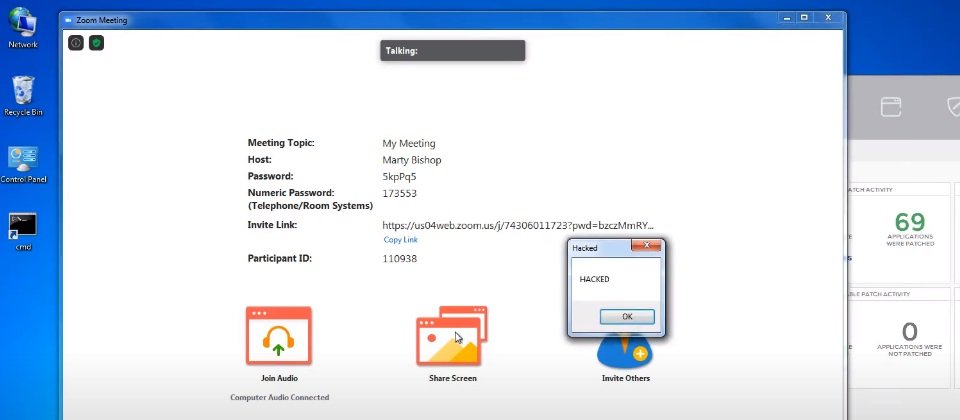Minimize the Zoom Meeting window
The width and height of the screenshot is (960, 420).
tap(787, 18)
